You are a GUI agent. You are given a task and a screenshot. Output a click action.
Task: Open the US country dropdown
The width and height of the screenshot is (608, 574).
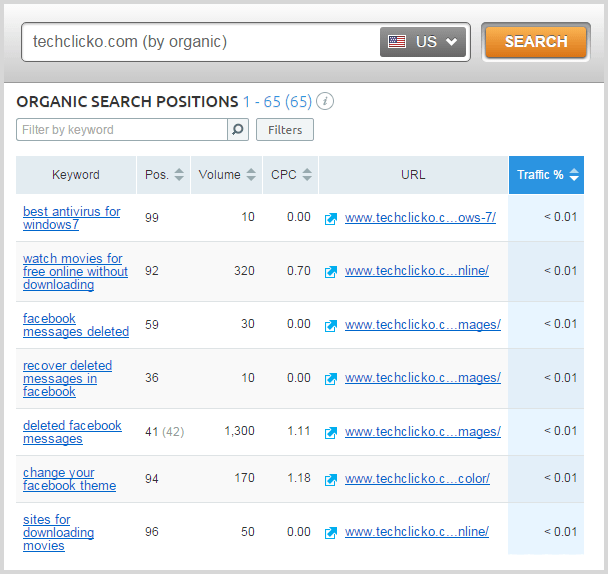[x=423, y=42]
